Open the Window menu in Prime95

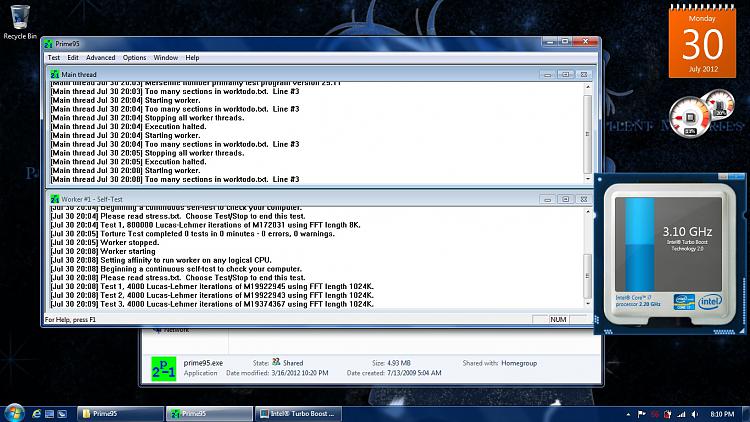(165, 57)
